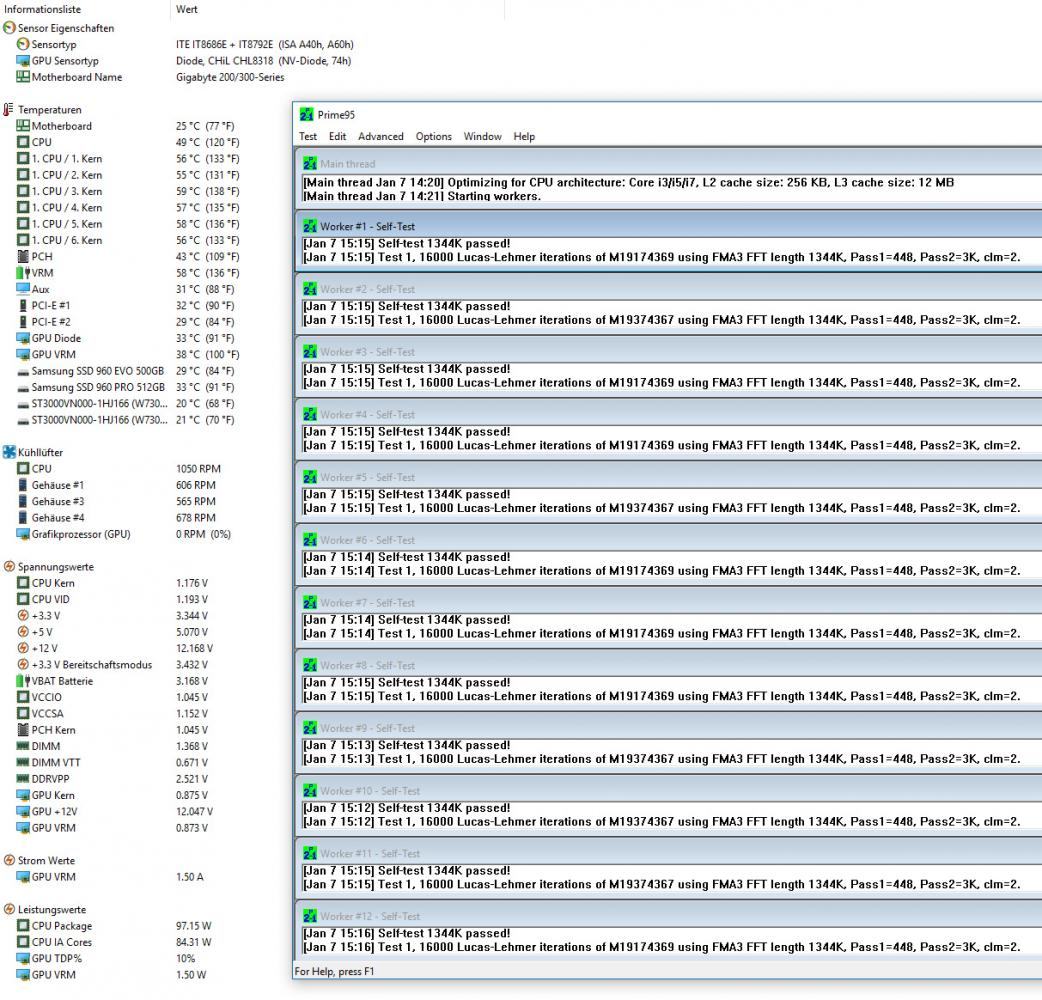Select the GPU VRM temperature row
The image size is (1042, 1000).
[128, 355]
